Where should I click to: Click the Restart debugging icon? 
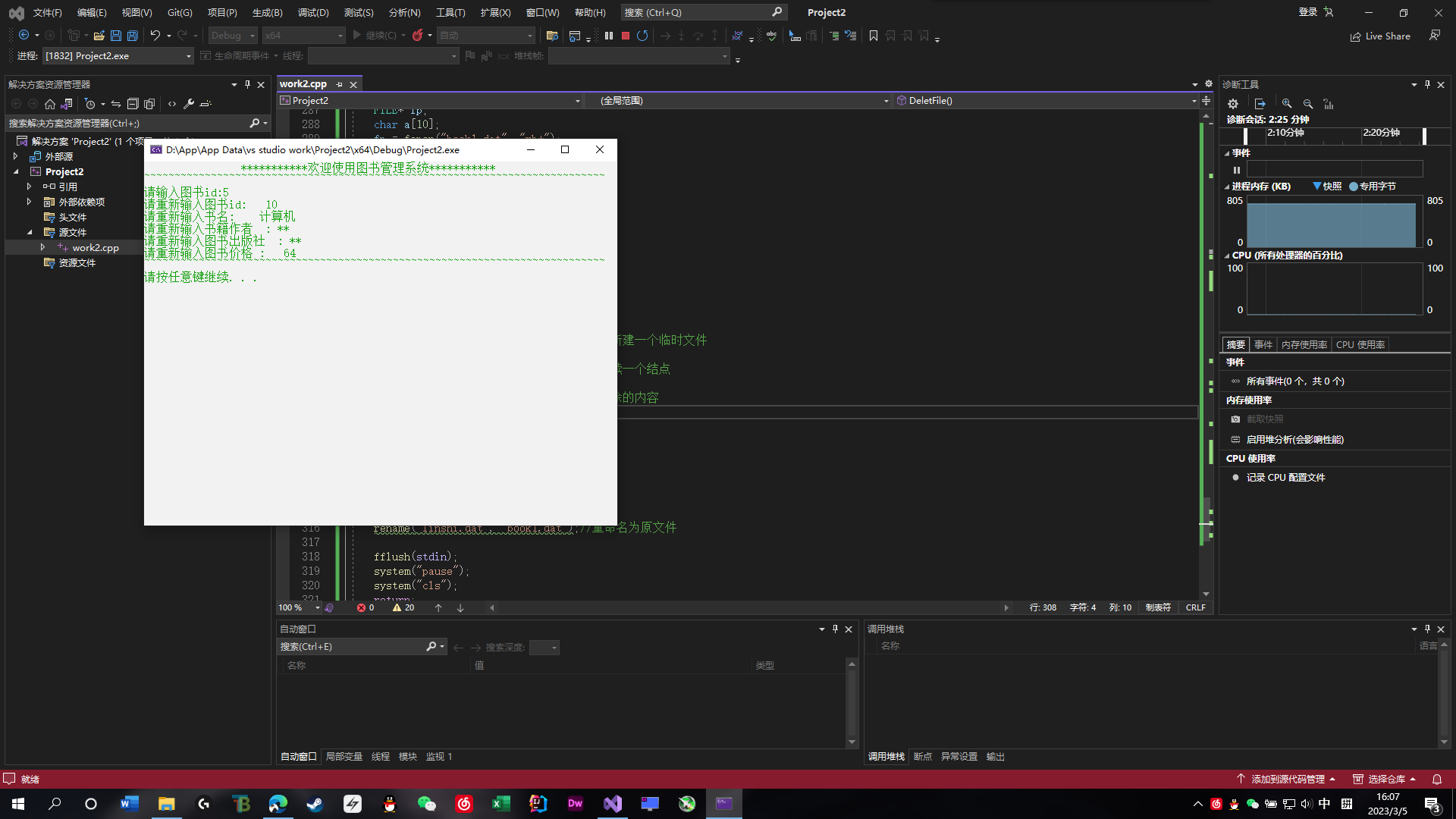tap(642, 36)
